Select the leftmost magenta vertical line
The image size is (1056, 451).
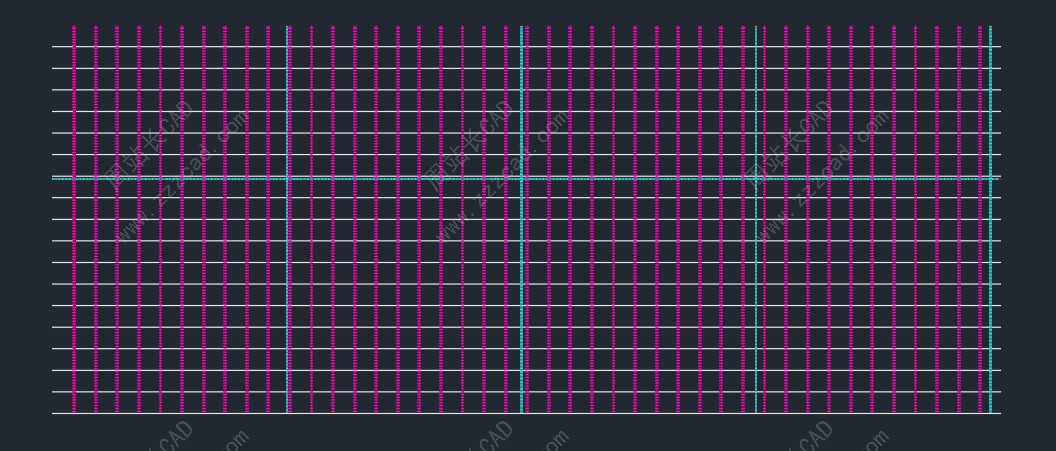(74, 219)
